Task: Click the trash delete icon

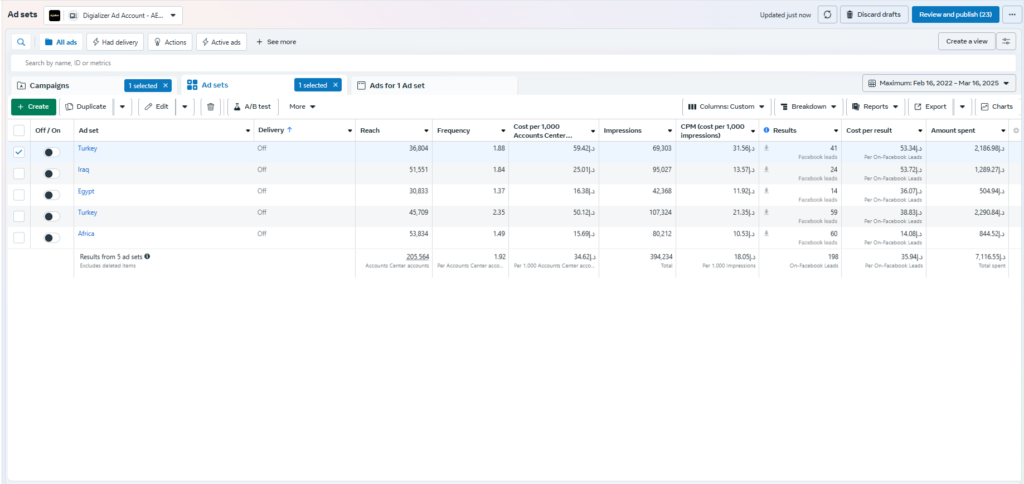Action: (210, 106)
